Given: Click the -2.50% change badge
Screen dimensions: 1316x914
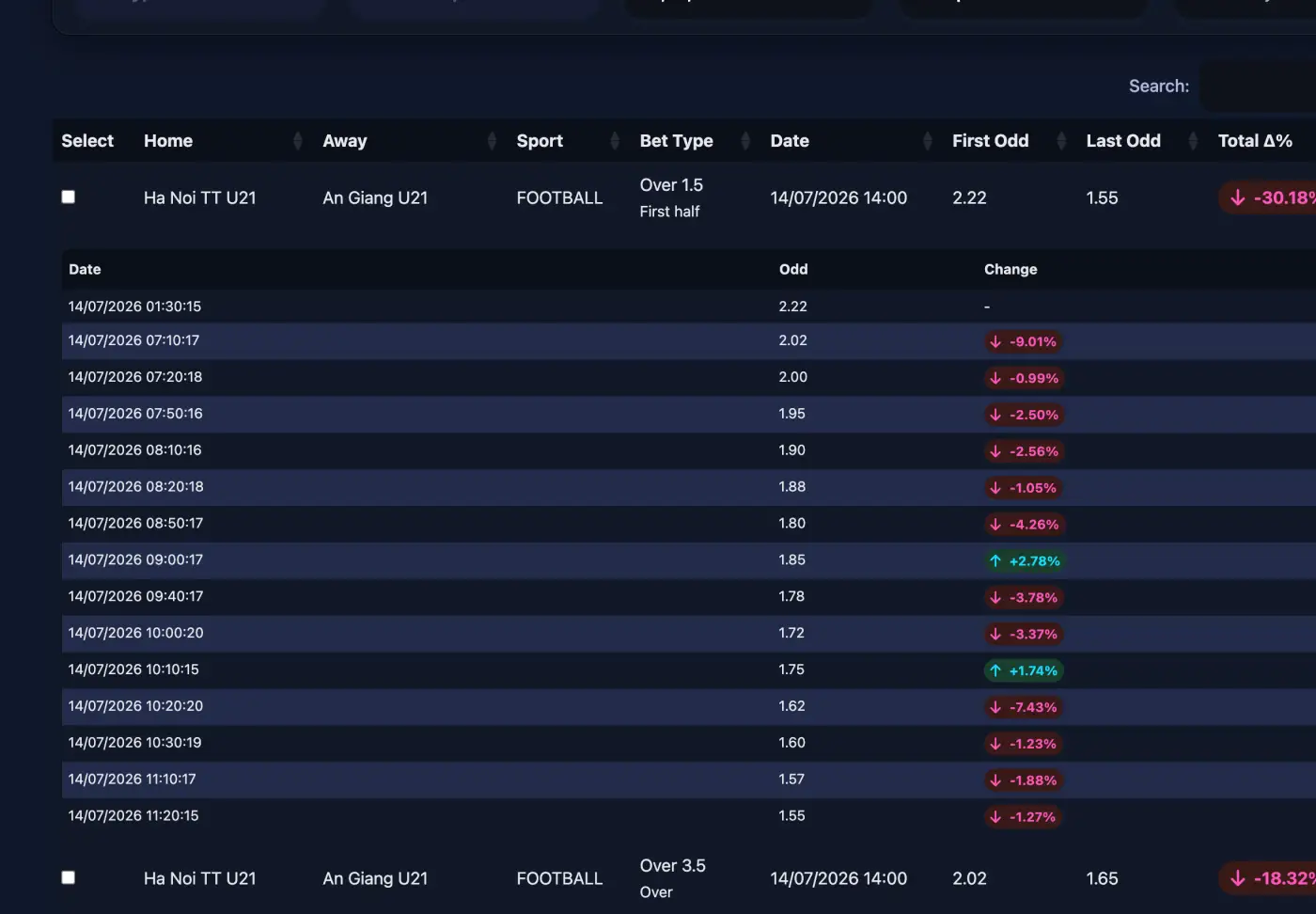Looking at the screenshot, I should [x=1024, y=415].
